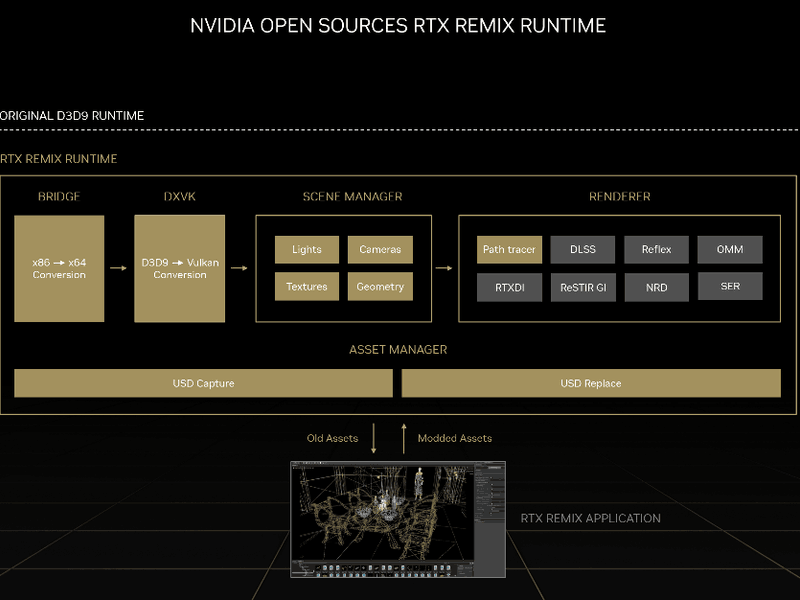Click the NRD box in Renderer
Viewport: 800px width, 600px height.
click(x=657, y=287)
